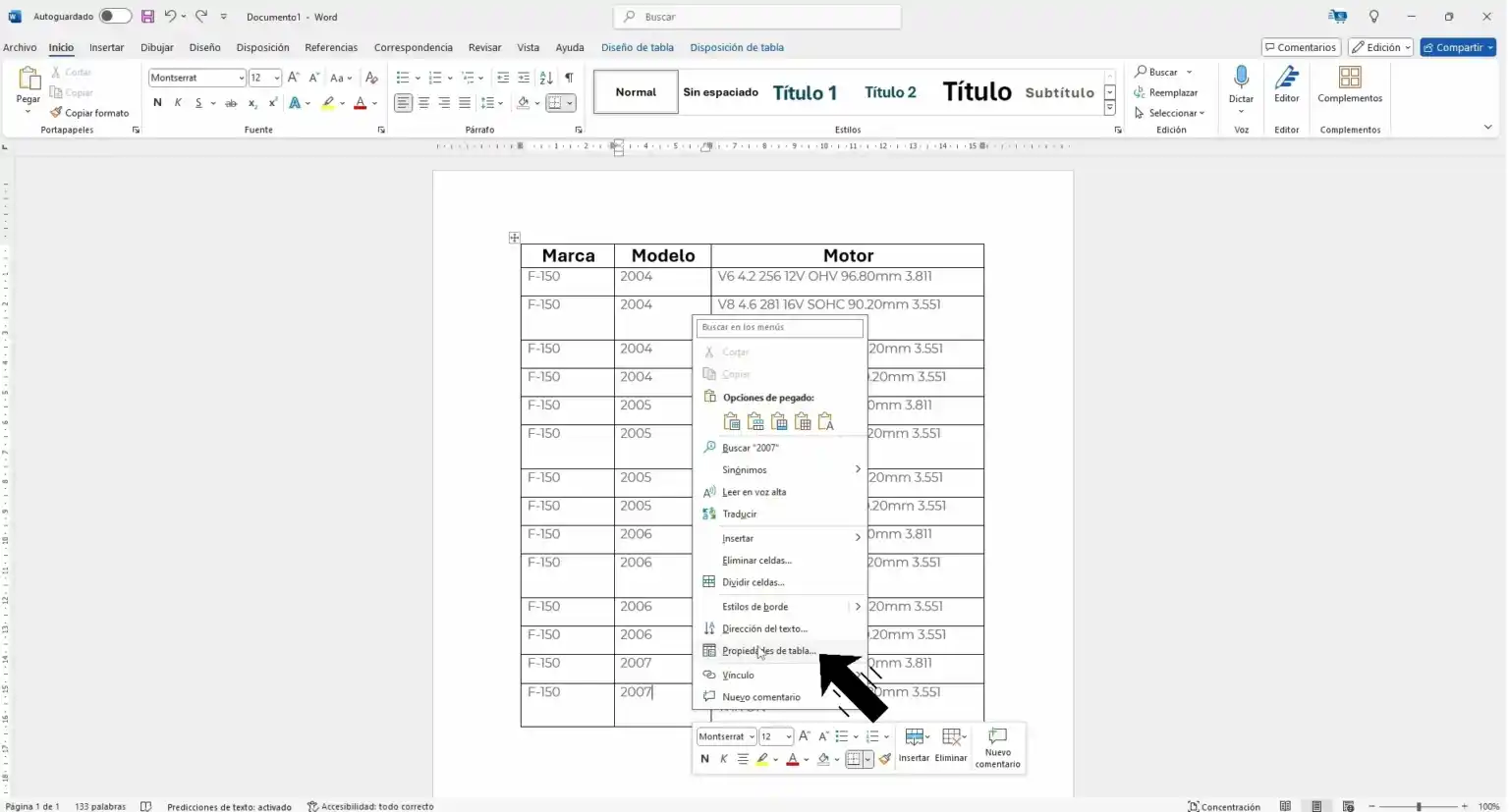The image size is (1509, 812).
Task: Toggle subscript formatting
Action: tap(252, 103)
